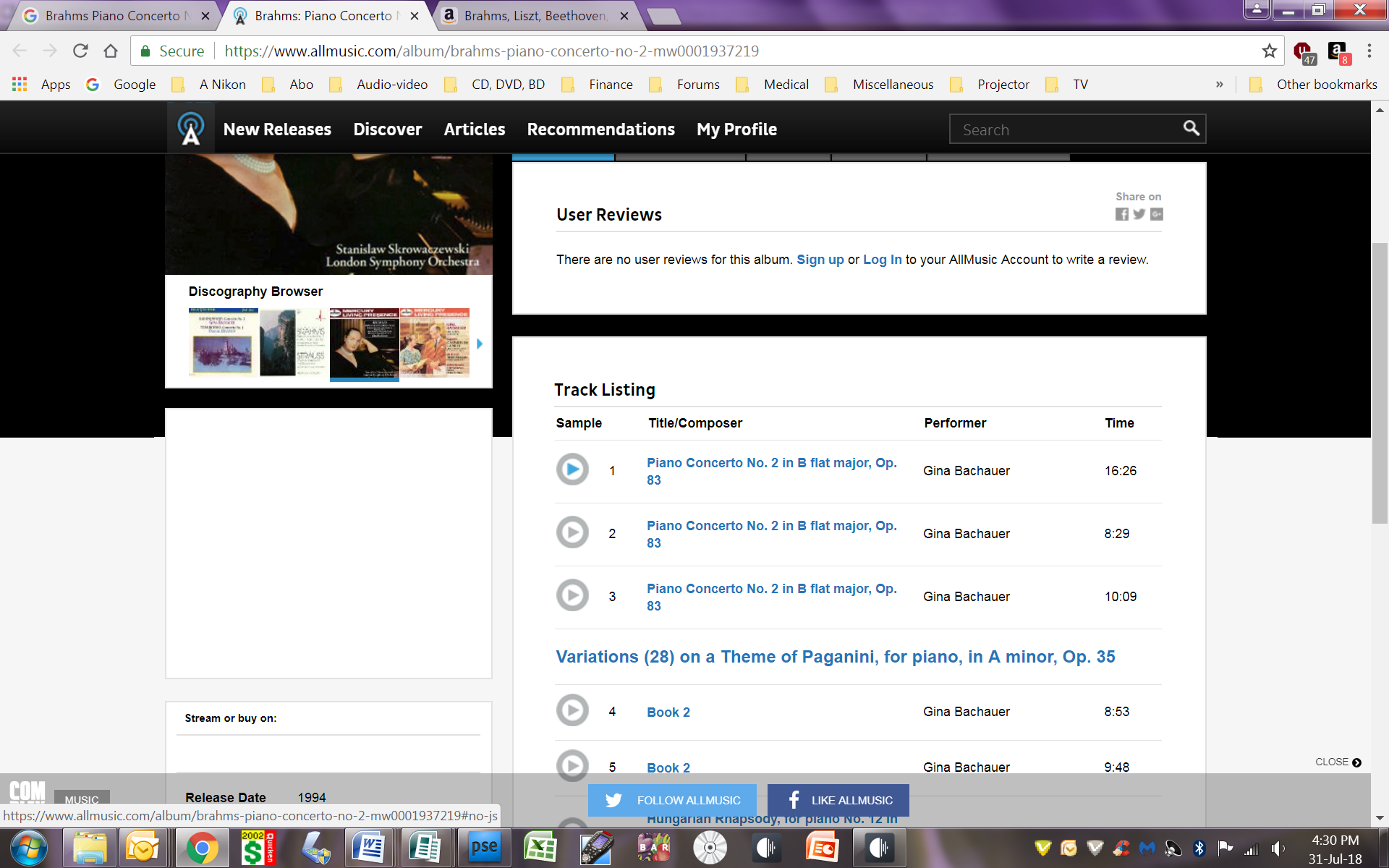The image size is (1389, 868).
Task: Open the Finance bookmarks folder
Action: tap(598, 85)
